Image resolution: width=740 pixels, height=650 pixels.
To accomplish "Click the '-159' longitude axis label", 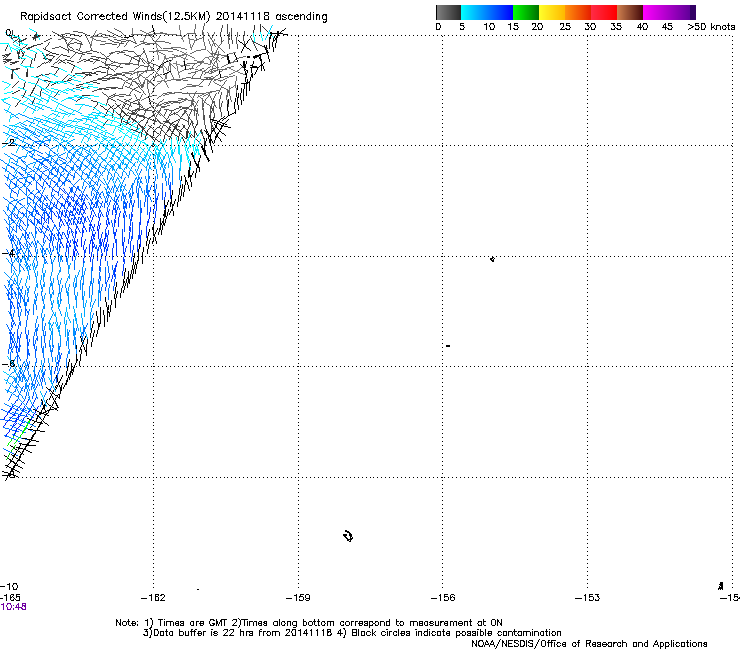I will coord(298,598).
